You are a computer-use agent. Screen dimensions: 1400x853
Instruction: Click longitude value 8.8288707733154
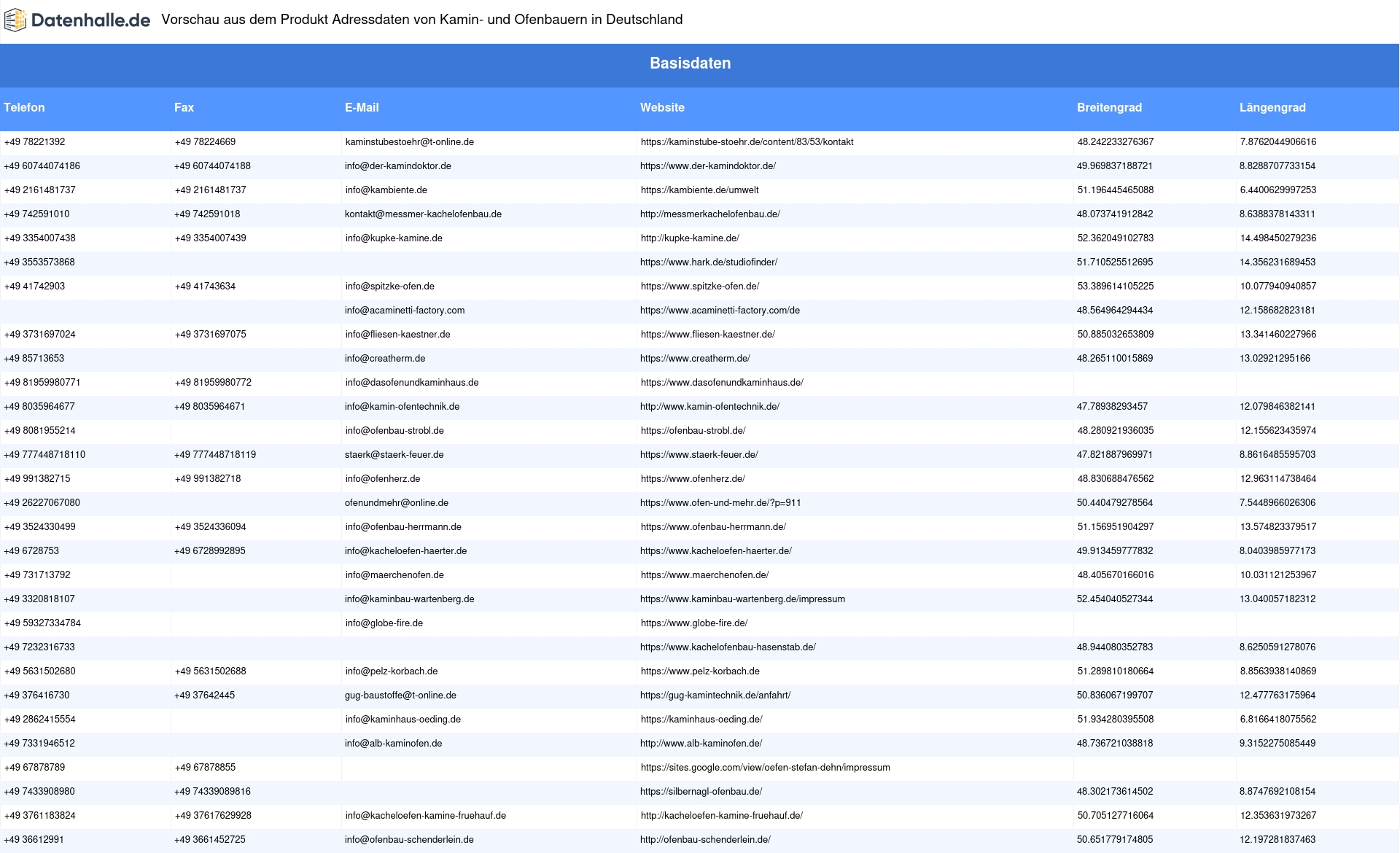click(x=1277, y=166)
